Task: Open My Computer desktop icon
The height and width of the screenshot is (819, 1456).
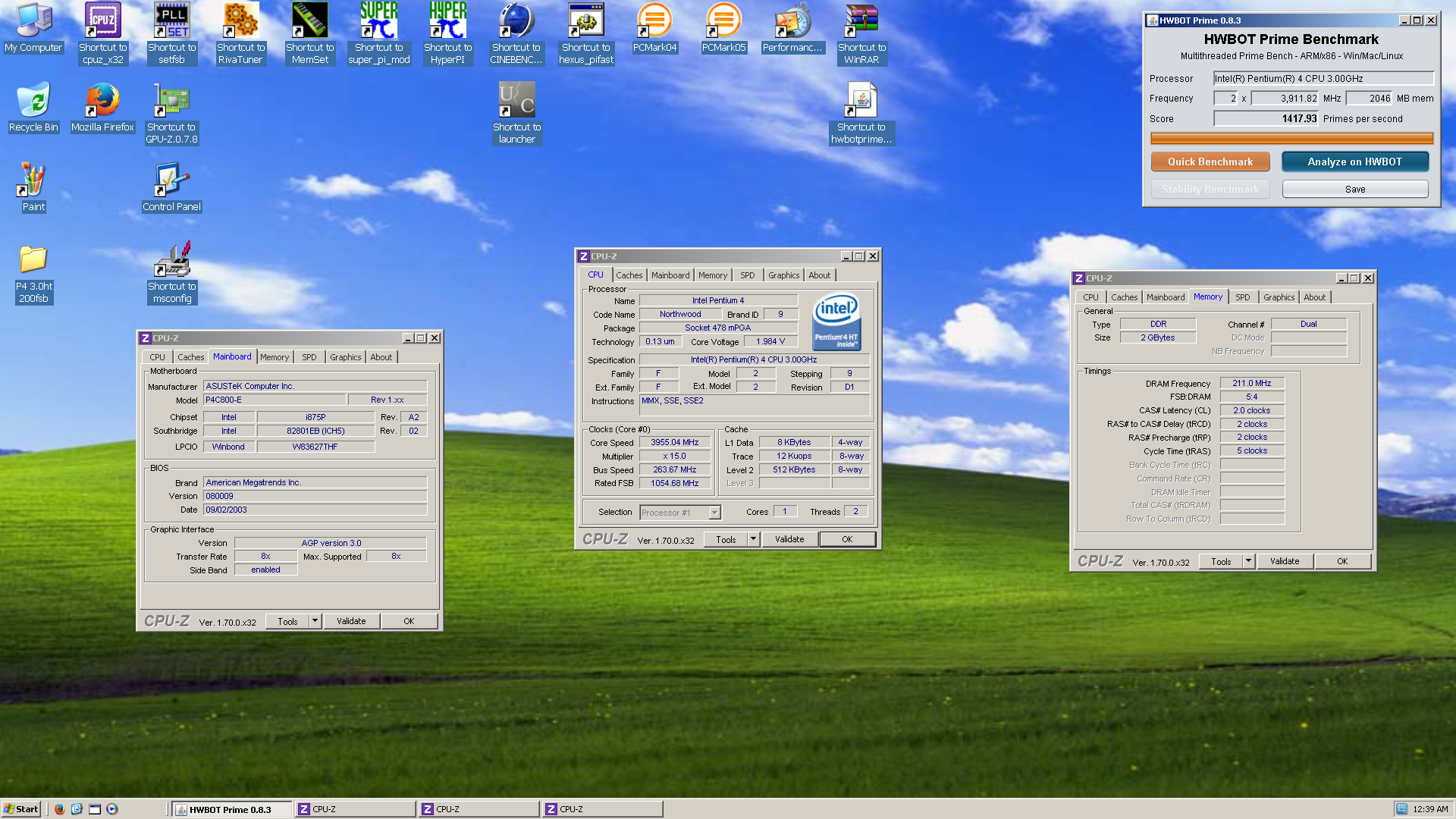Action: tap(33, 28)
